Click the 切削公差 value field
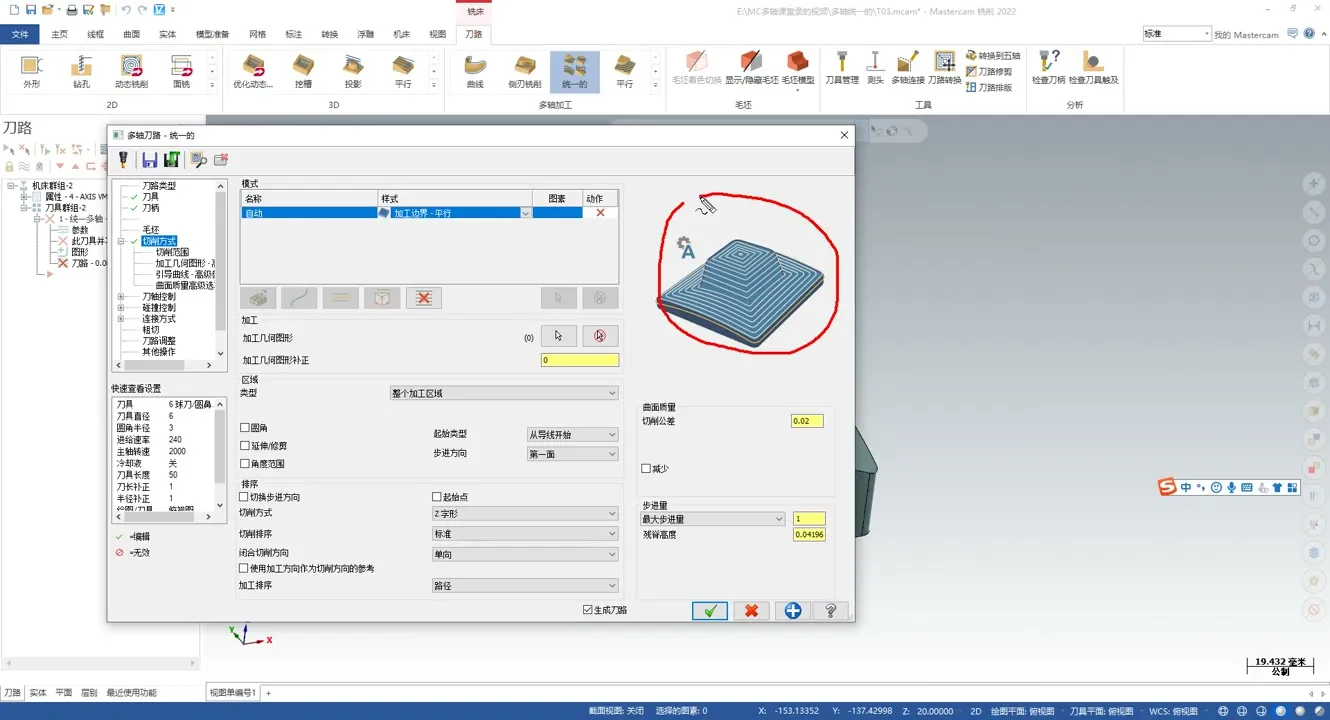The image size is (1330, 720). click(x=807, y=421)
